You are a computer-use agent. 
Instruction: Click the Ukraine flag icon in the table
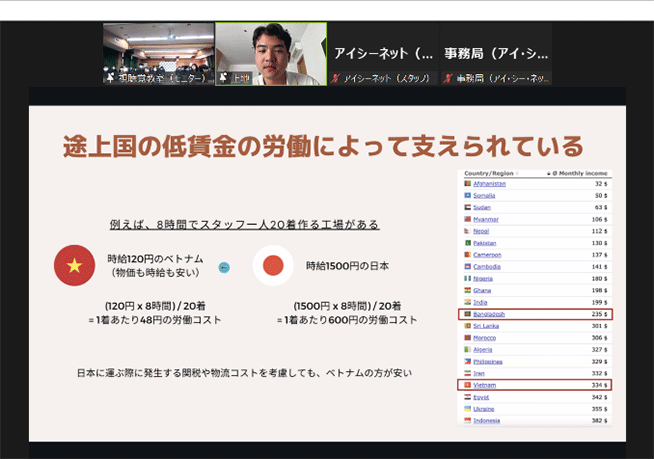click(x=468, y=409)
